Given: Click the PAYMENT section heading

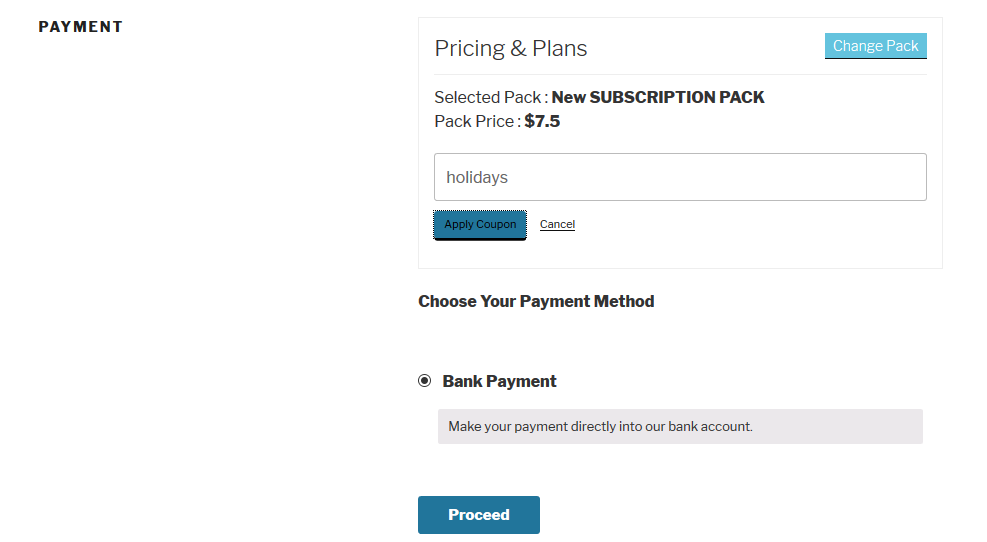Looking at the screenshot, I should [x=80, y=27].
